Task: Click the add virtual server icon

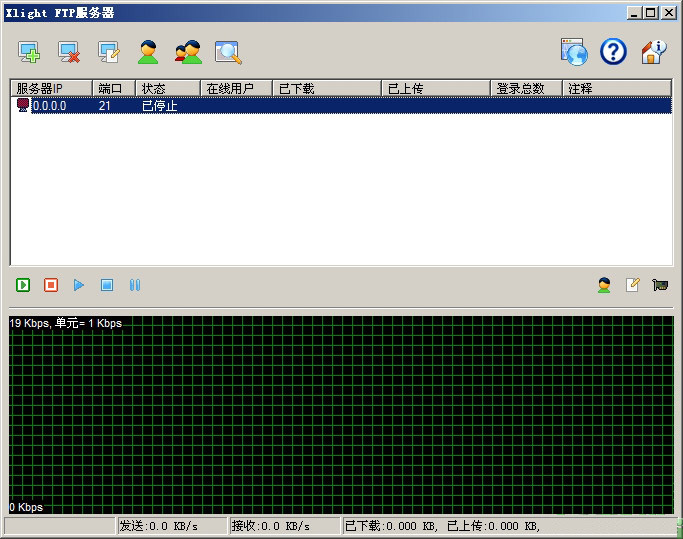Action: pos(29,52)
